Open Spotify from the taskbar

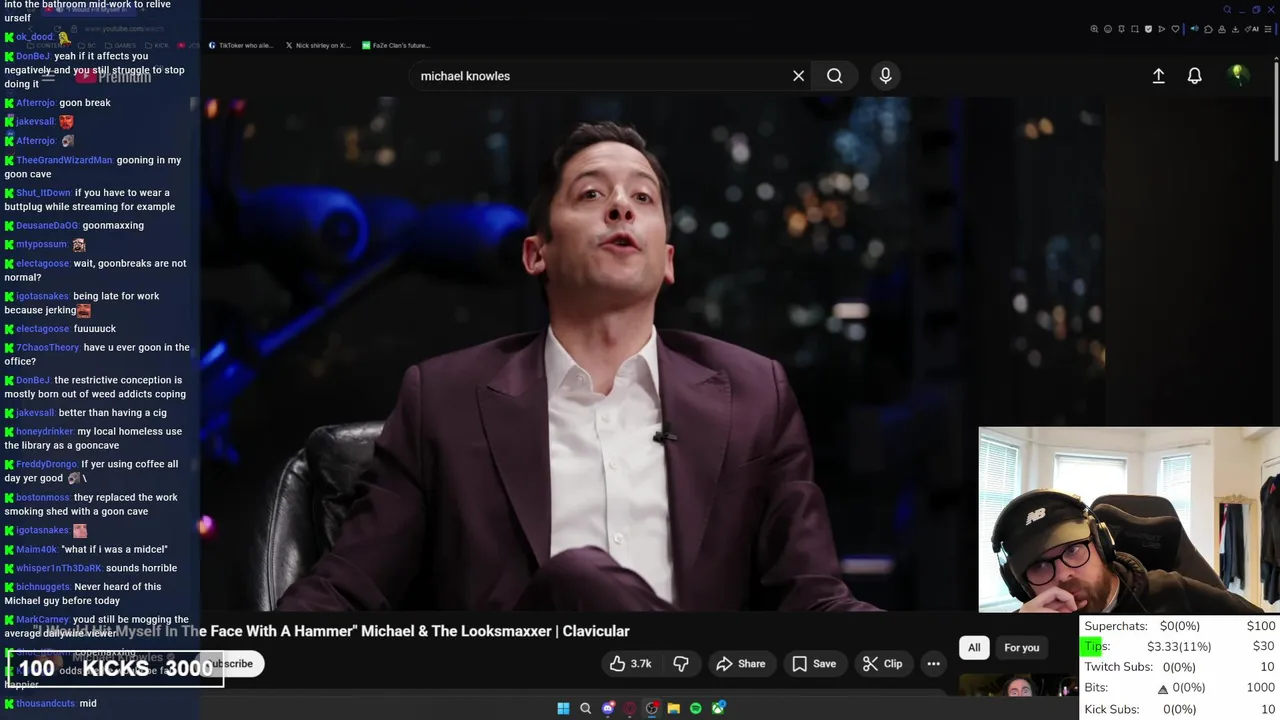pos(696,708)
